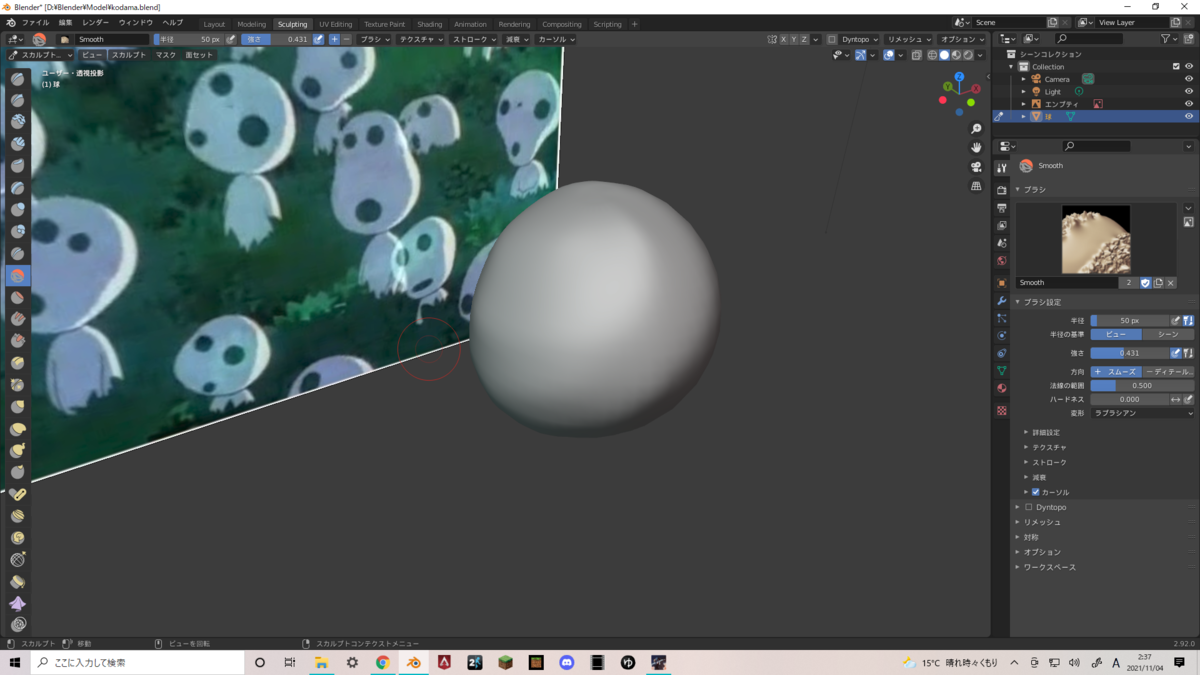Open the Output properties tab
The width and height of the screenshot is (1200, 675).
1002,208
